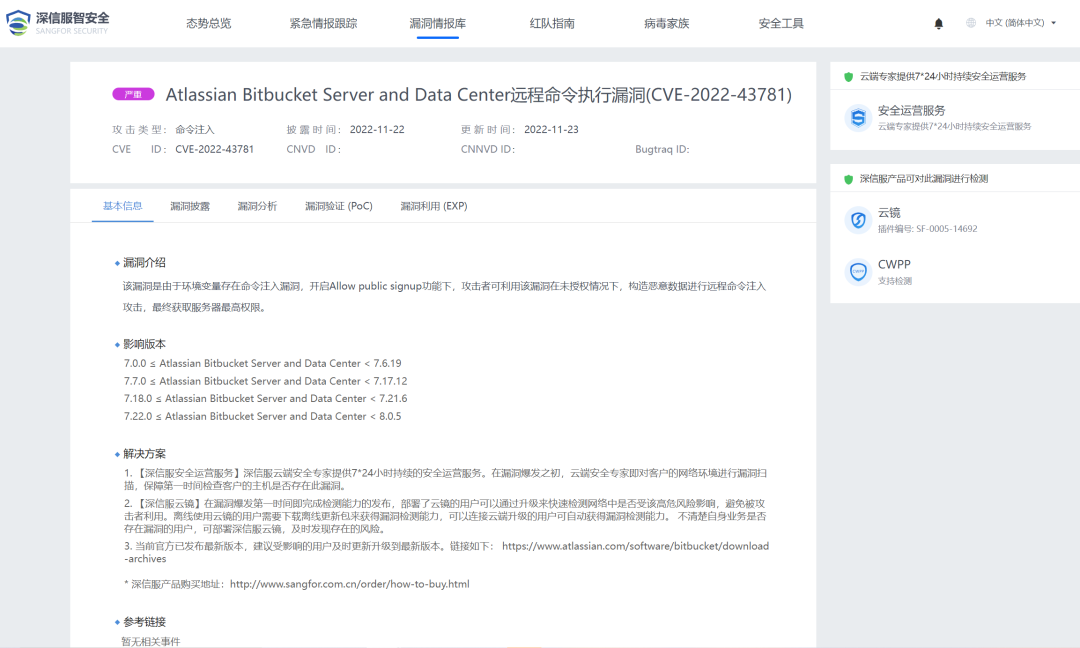Viewport: 1080px width, 648px height.
Task: Click green shield icon beside 云端专家提供 header
Action: (849, 76)
